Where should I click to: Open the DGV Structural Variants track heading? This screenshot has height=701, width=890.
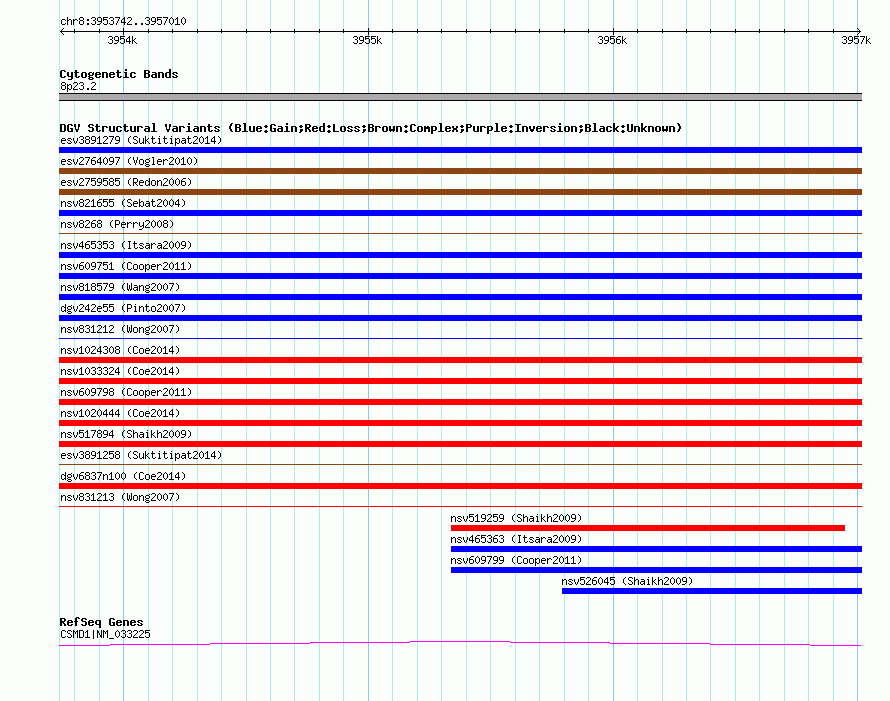point(370,128)
